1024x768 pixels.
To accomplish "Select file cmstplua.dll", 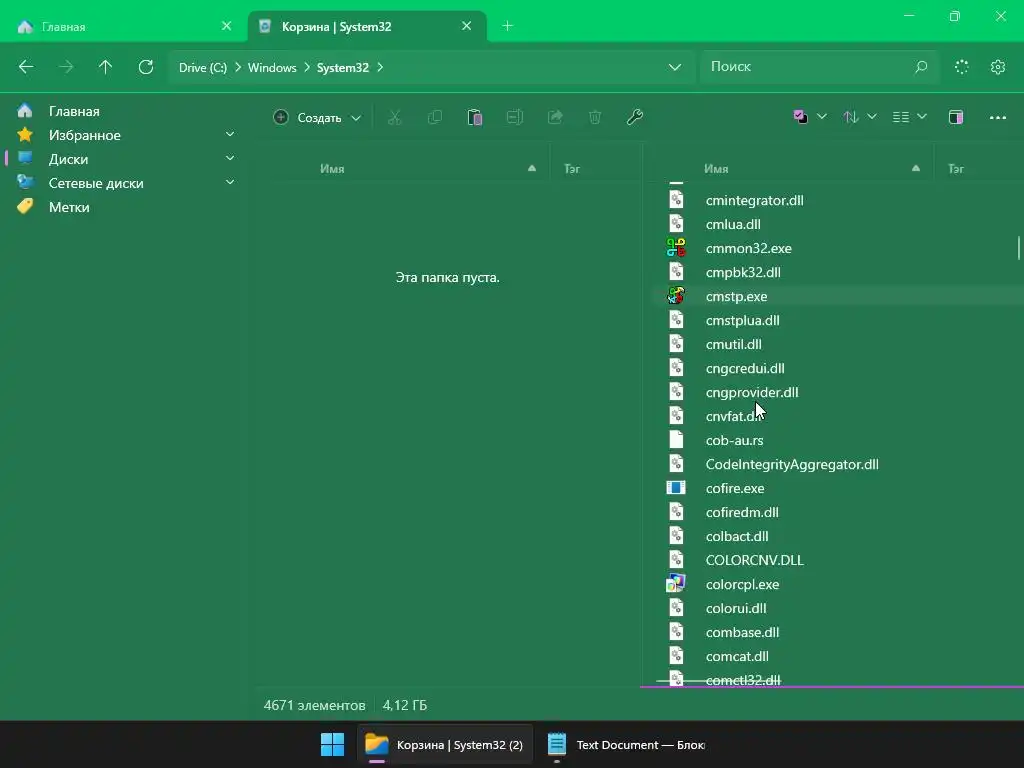I will click(742, 320).
